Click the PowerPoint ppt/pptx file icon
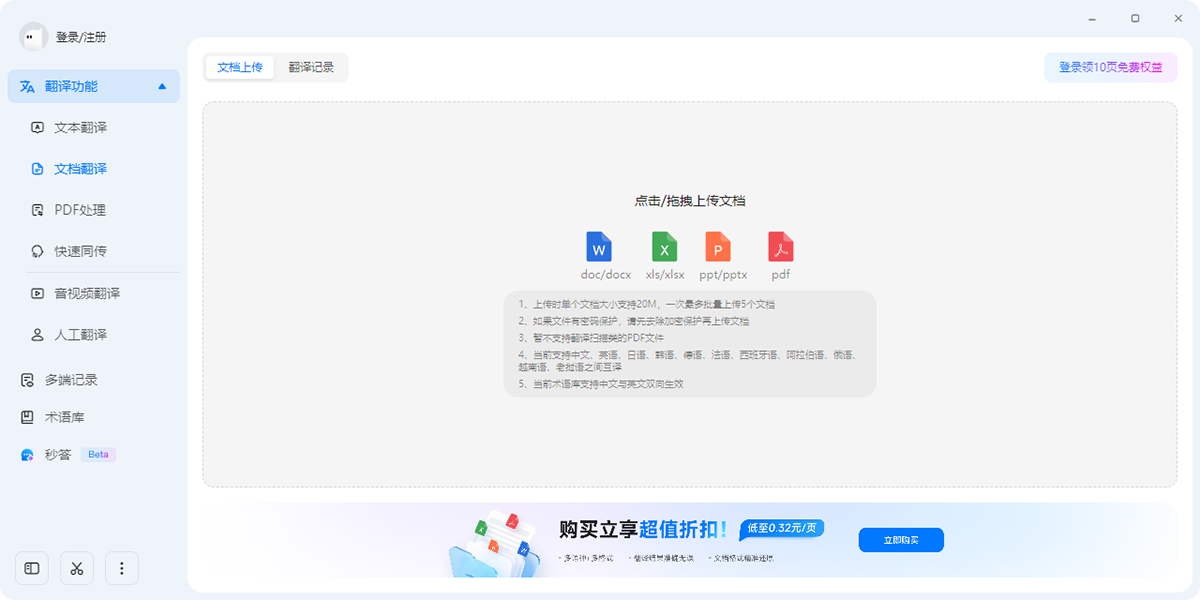 718,246
